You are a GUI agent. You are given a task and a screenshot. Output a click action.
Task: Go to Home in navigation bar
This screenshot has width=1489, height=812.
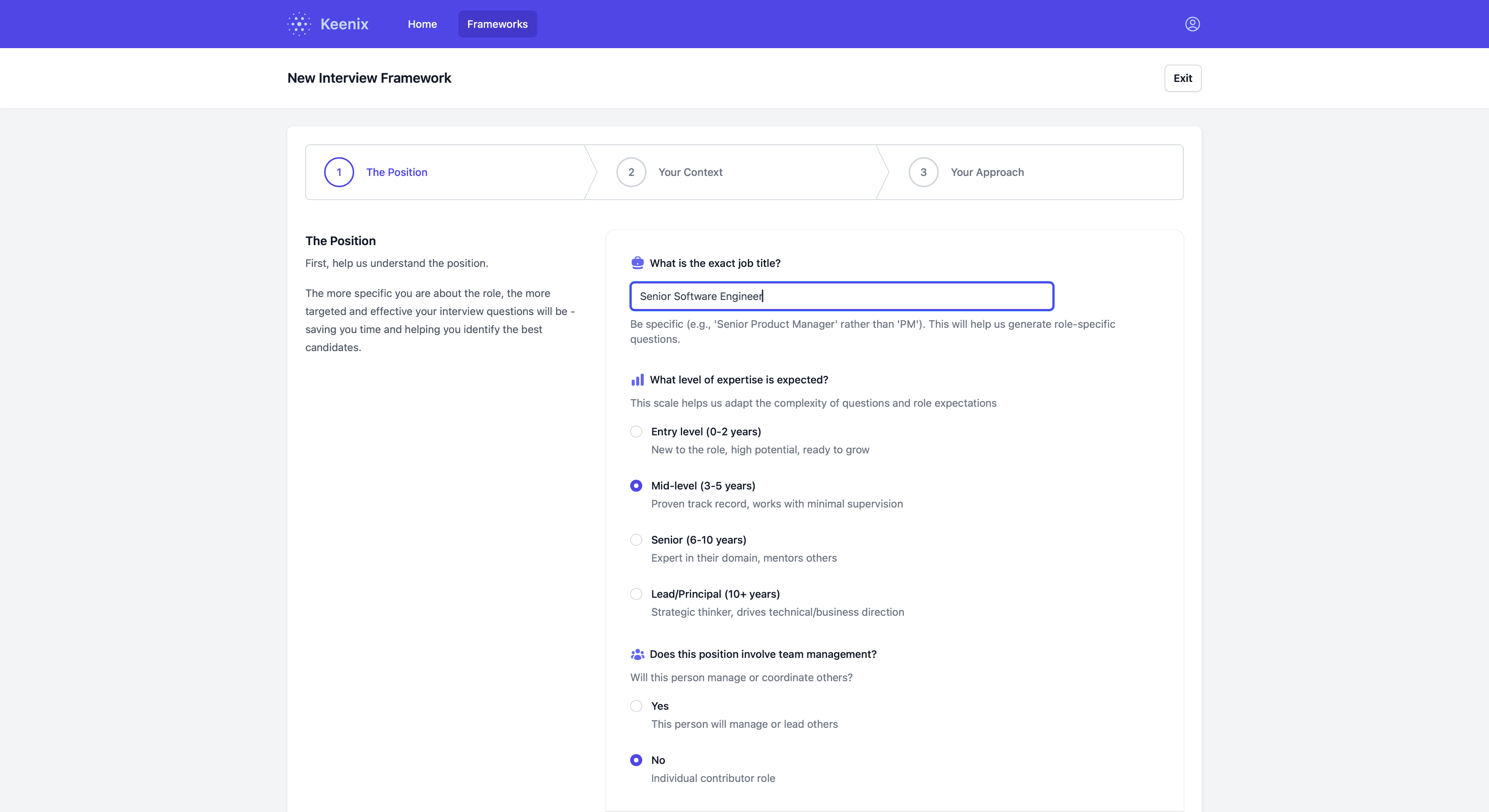pos(422,24)
